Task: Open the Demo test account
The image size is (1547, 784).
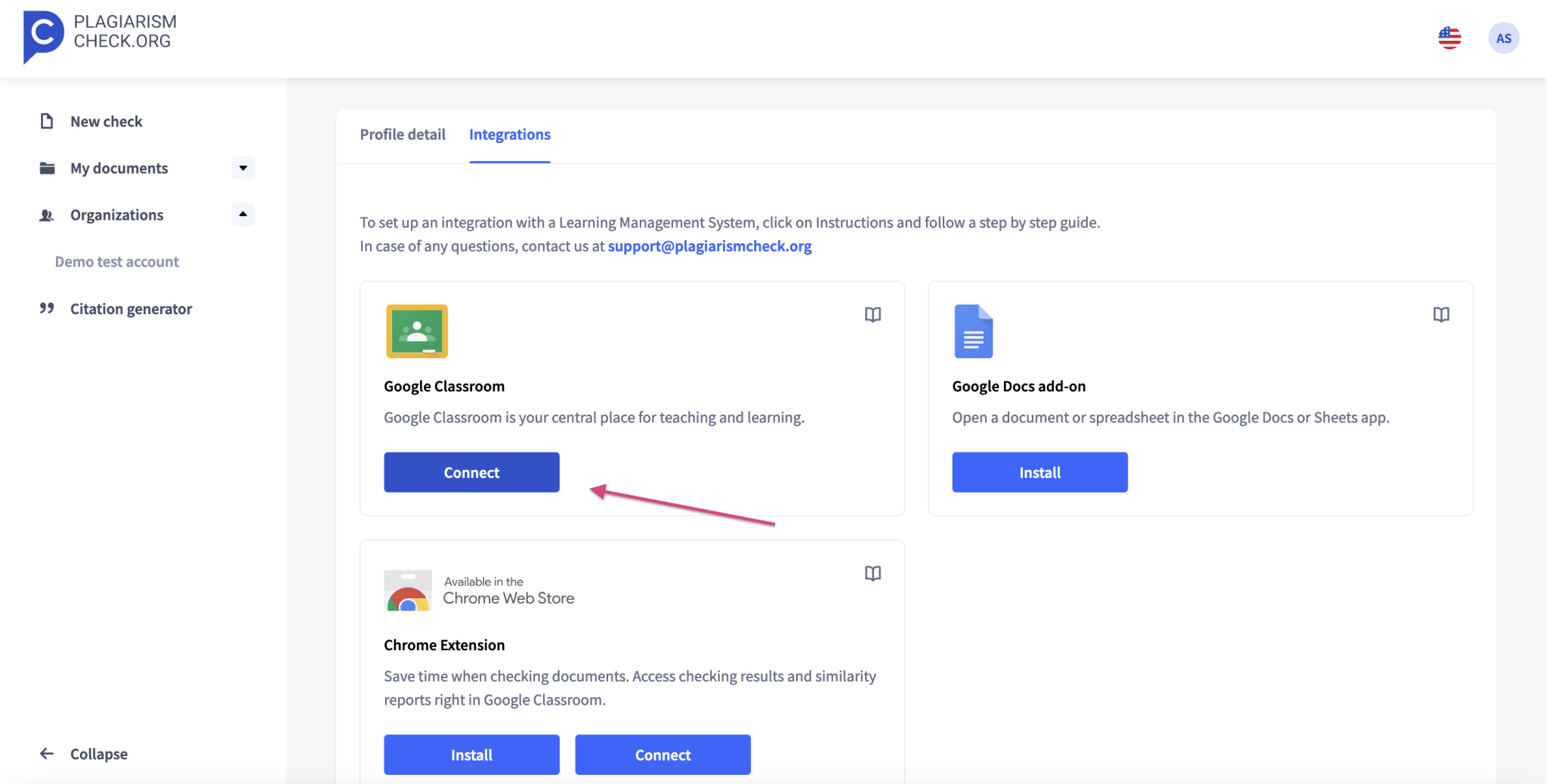Action: coord(116,261)
